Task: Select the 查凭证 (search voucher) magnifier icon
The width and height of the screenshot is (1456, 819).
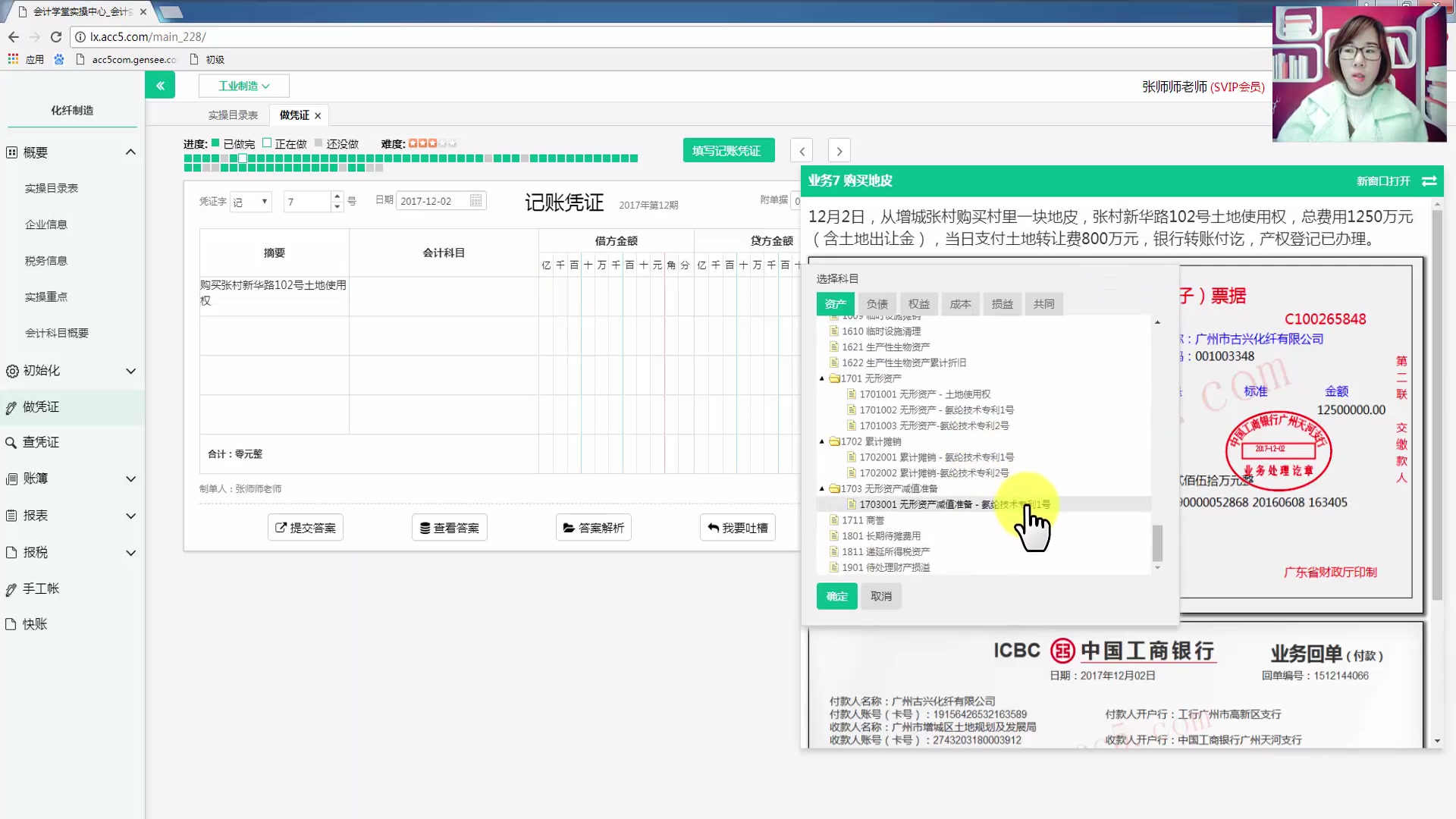Action: click(x=12, y=442)
